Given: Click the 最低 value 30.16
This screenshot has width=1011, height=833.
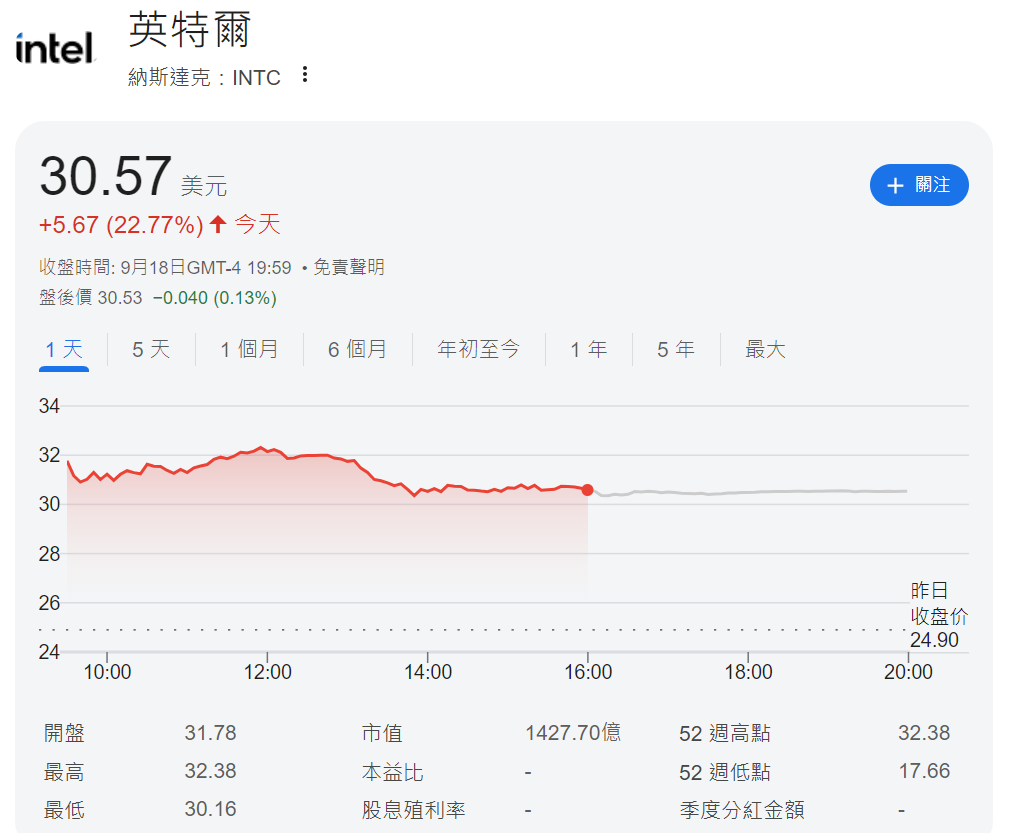Looking at the screenshot, I should click(x=210, y=809).
